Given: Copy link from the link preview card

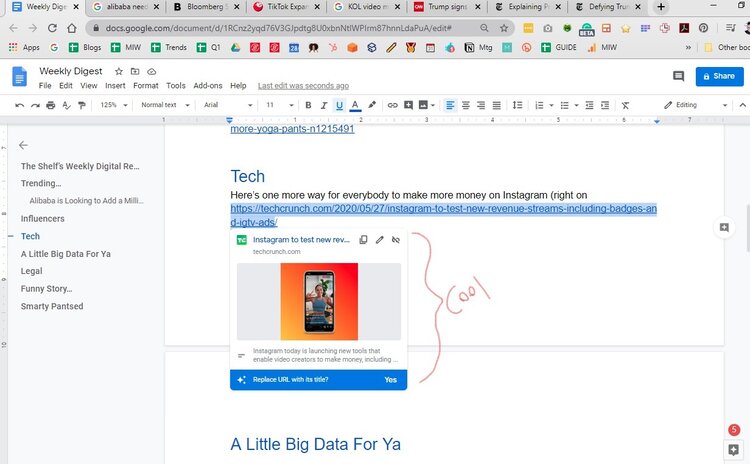Looking at the screenshot, I should tap(364, 240).
